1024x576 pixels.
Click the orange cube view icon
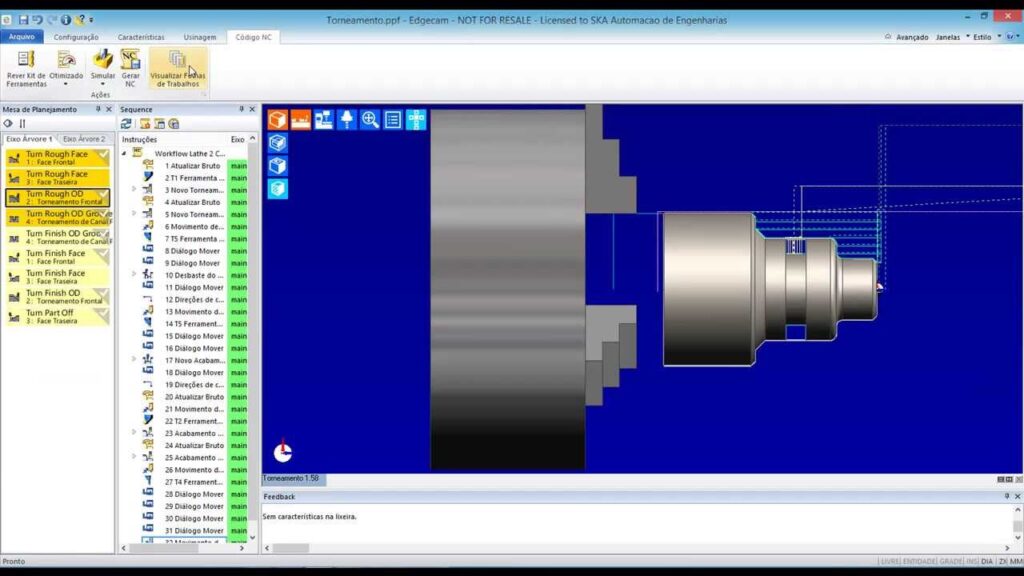click(x=277, y=120)
